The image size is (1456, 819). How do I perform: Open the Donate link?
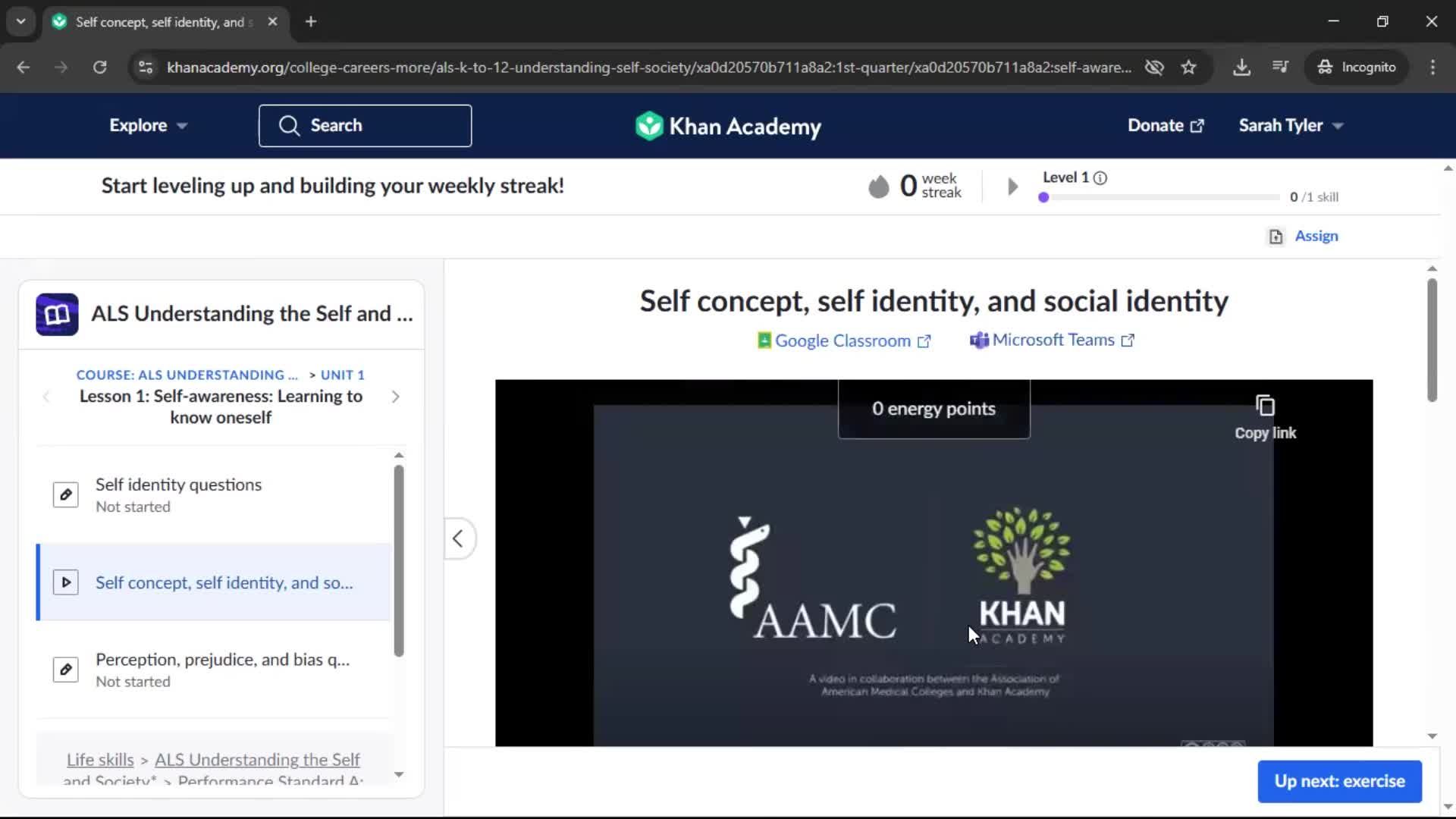(1166, 125)
